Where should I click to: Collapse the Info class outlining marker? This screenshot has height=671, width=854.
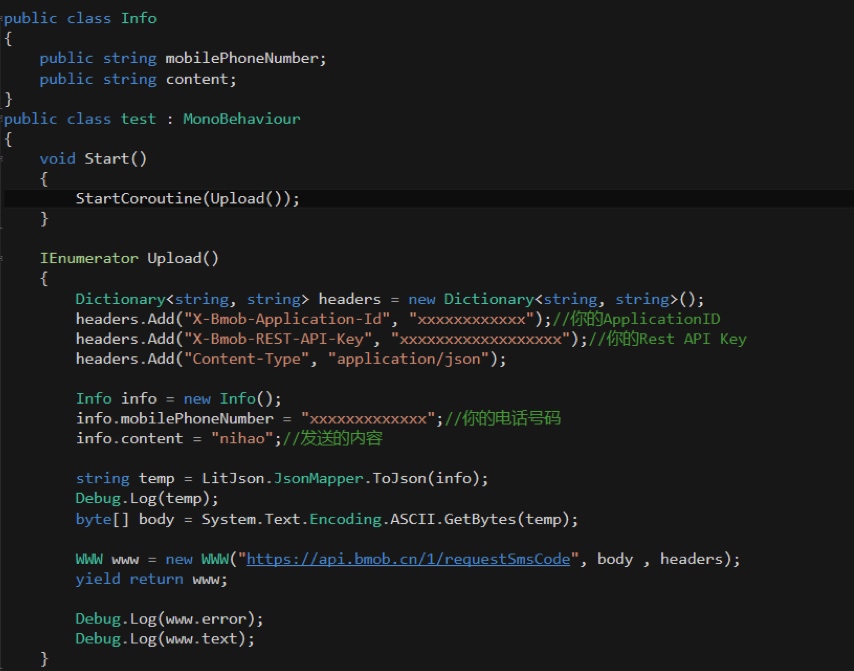pos(3,18)
